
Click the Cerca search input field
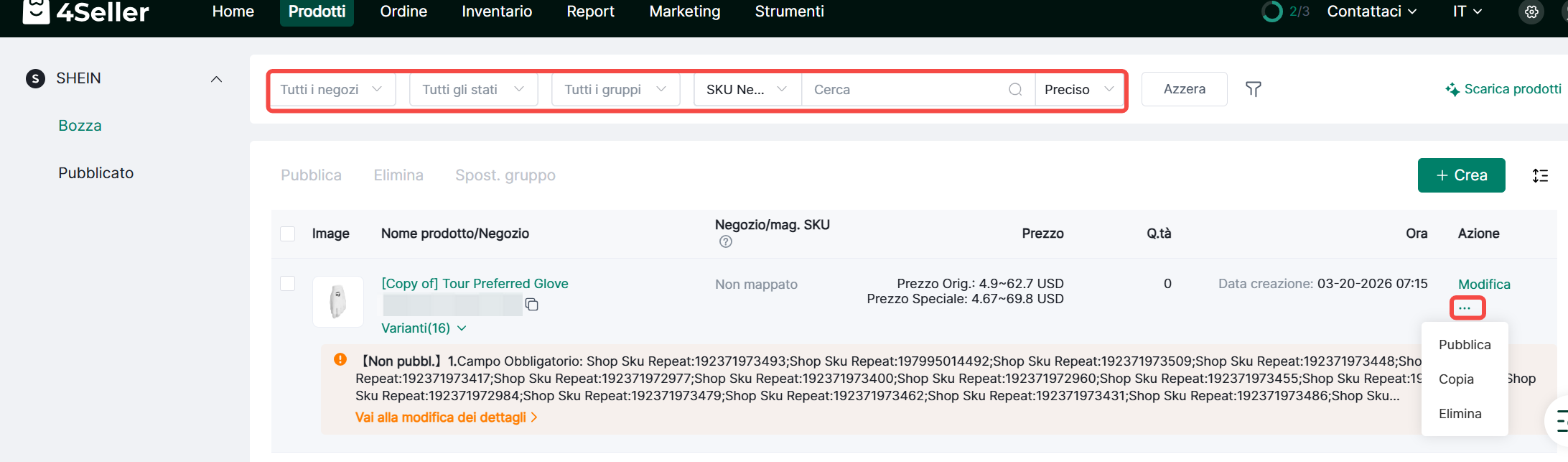click(905, 90)
